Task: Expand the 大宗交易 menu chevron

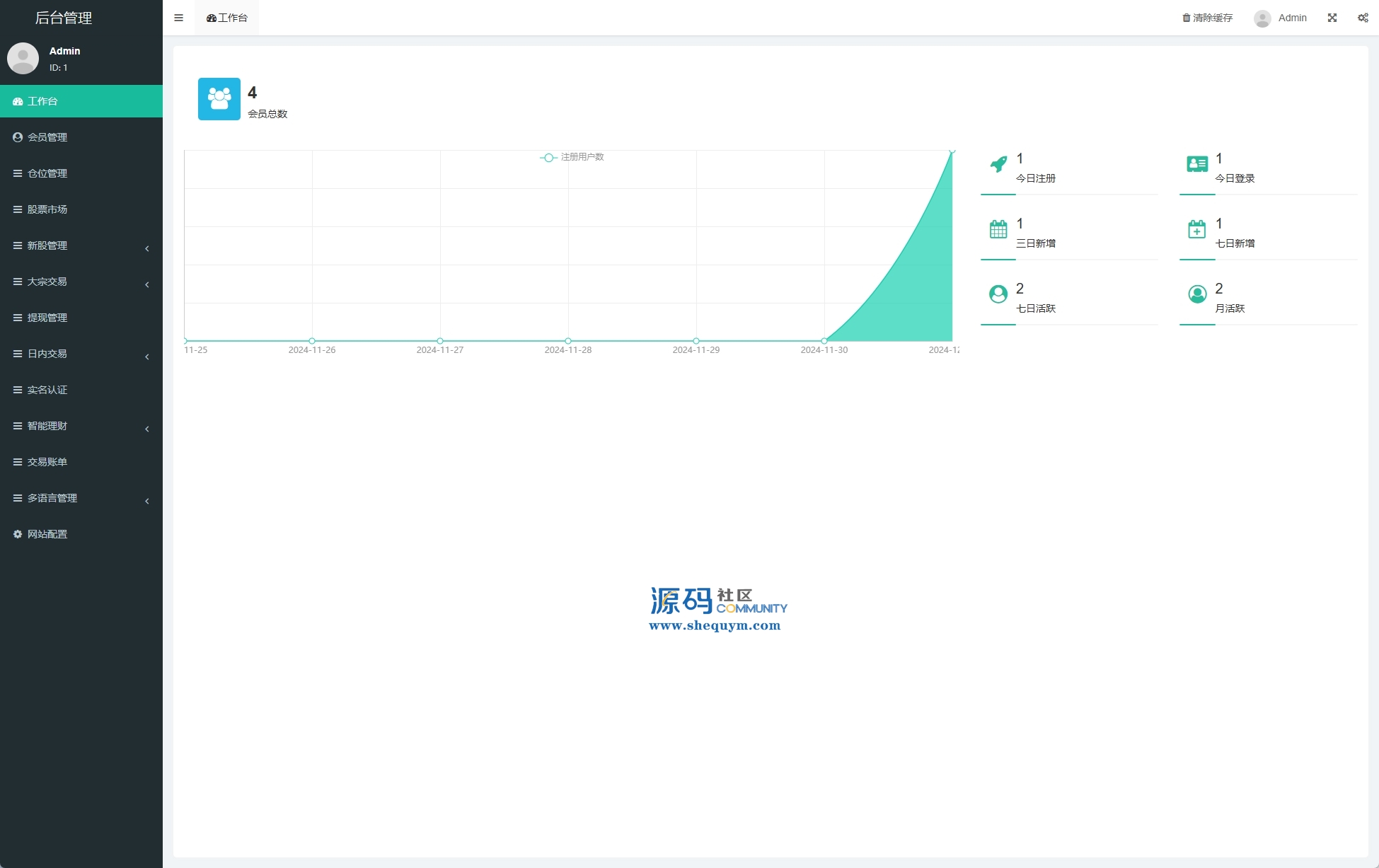Action: click(x=146, y=284)
